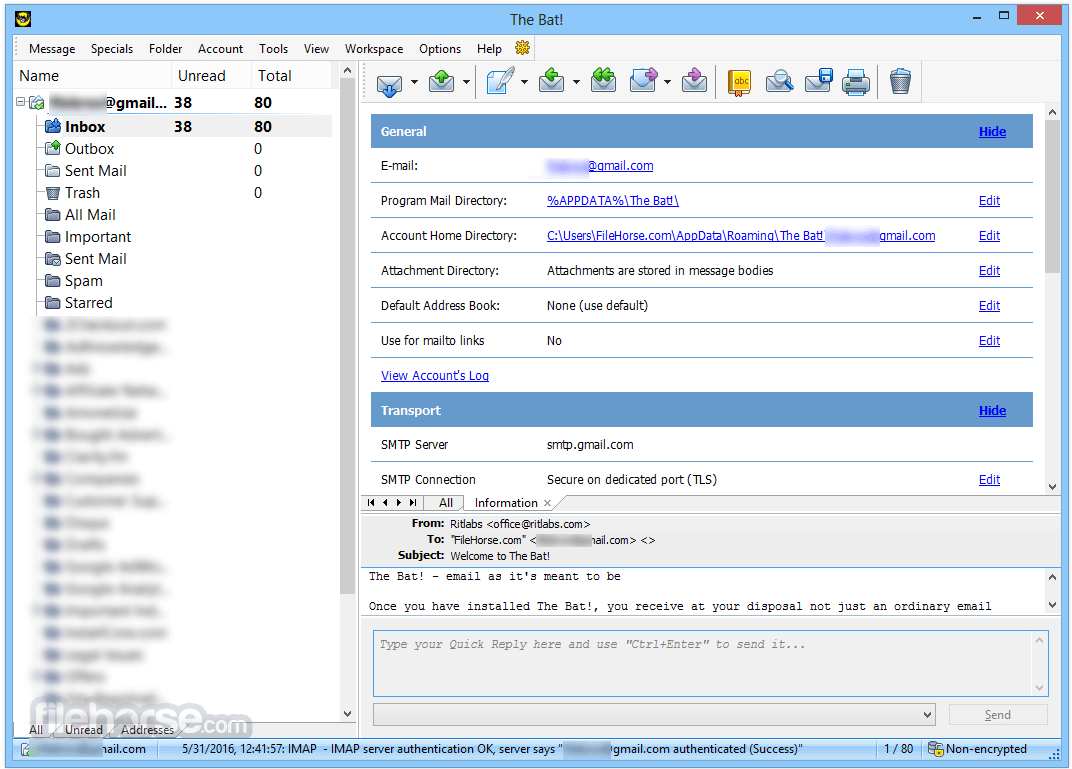Go to the first message navigation arrow
1072x769 pixels.
[x=371, y=502]
